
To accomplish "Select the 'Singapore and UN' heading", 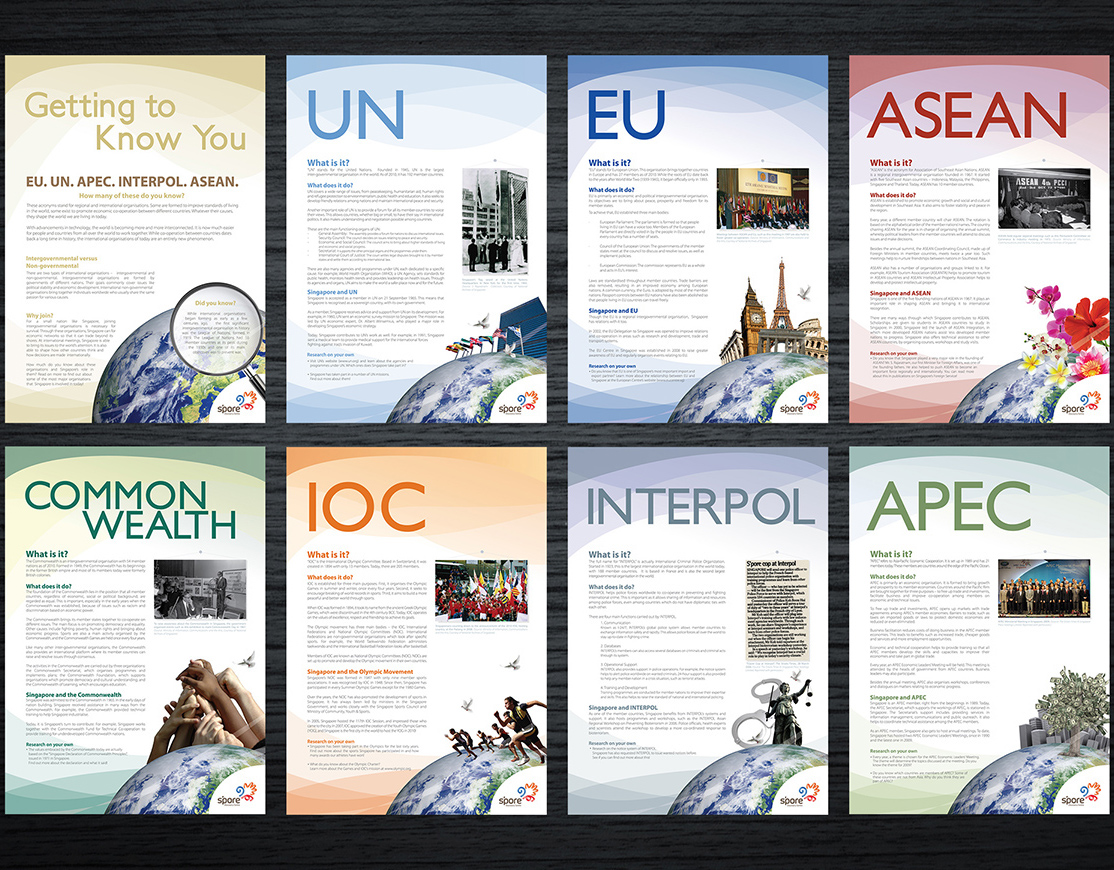I will coord(332,292).
